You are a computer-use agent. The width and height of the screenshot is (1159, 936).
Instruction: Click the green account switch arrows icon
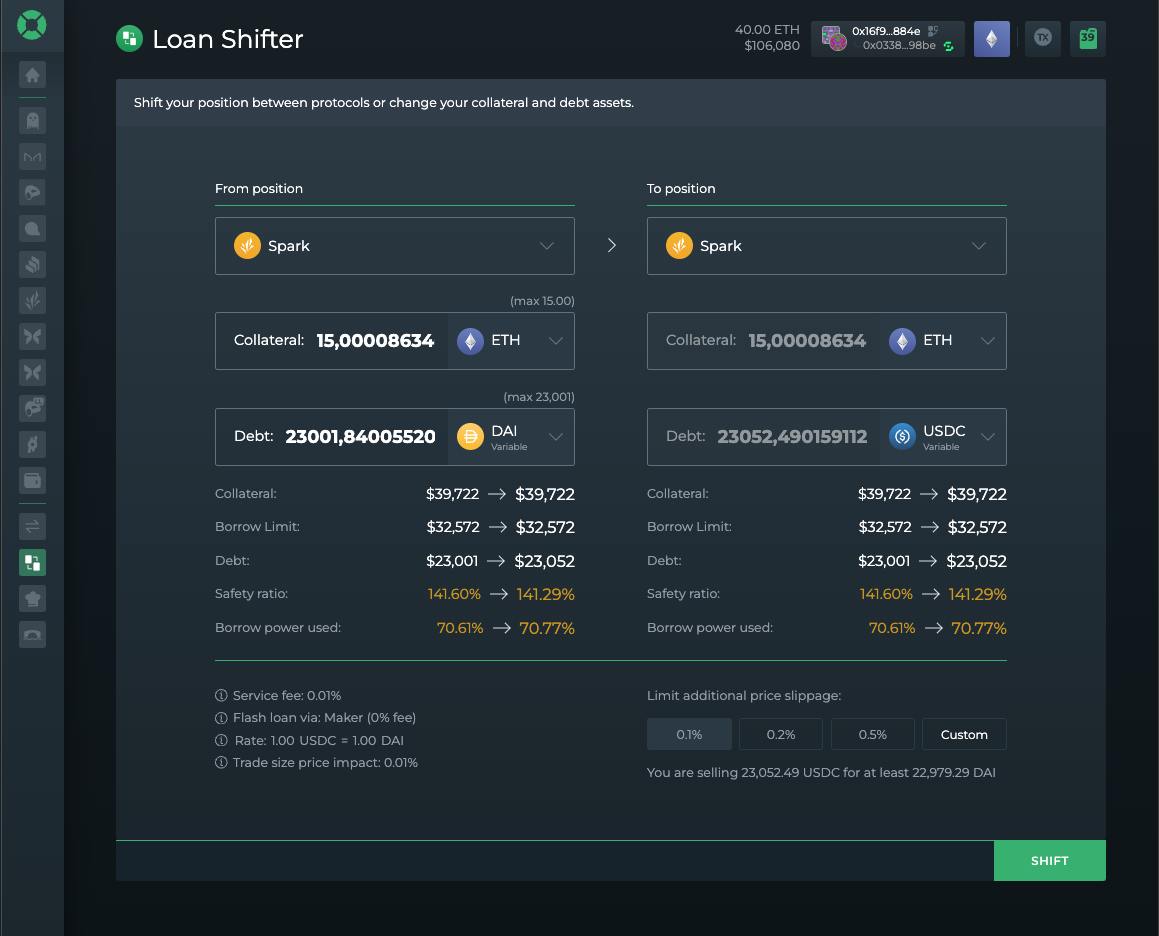click(948, 47)
